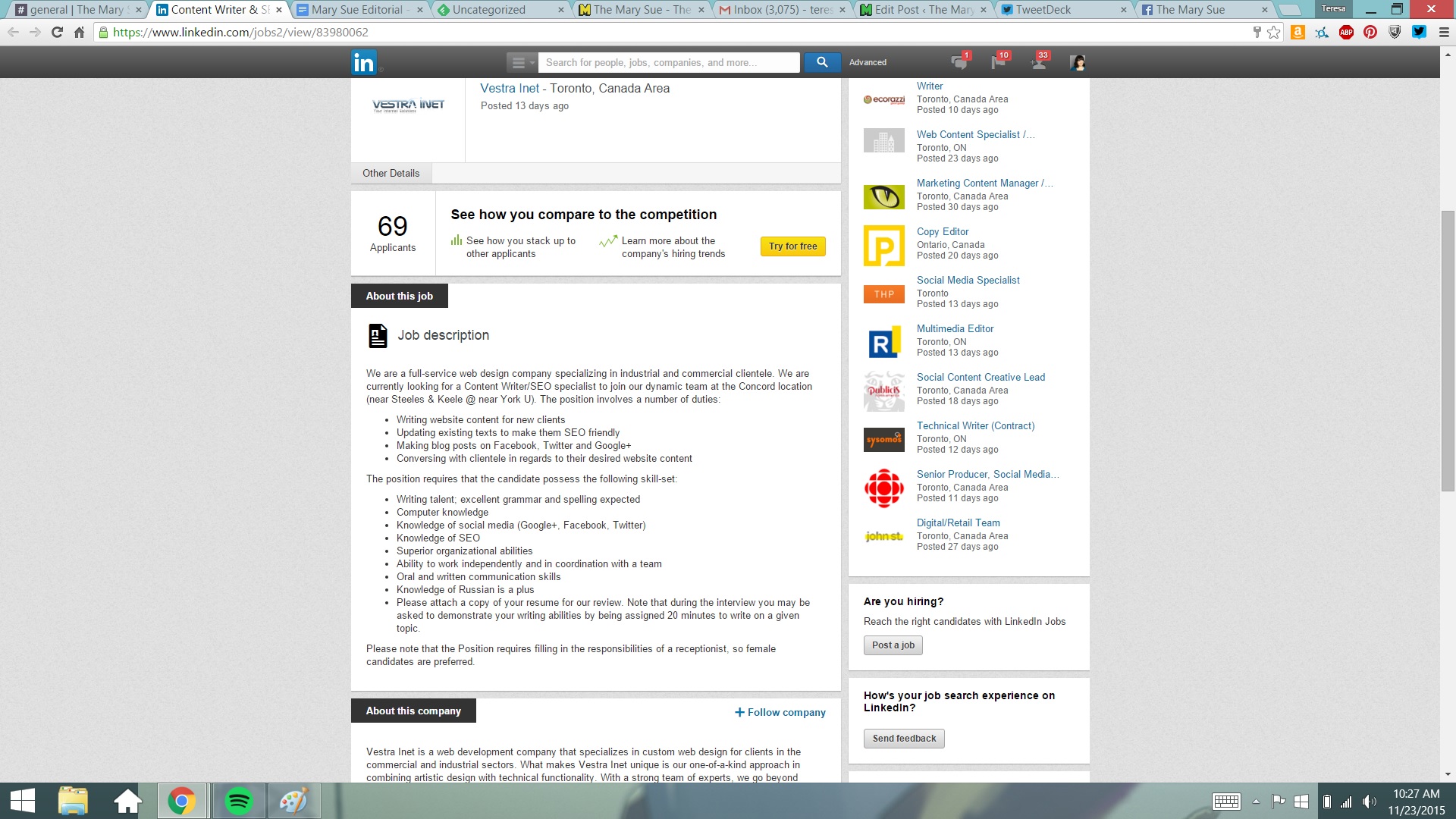Open the Chrome menu button

click(x=1443, y=33)
